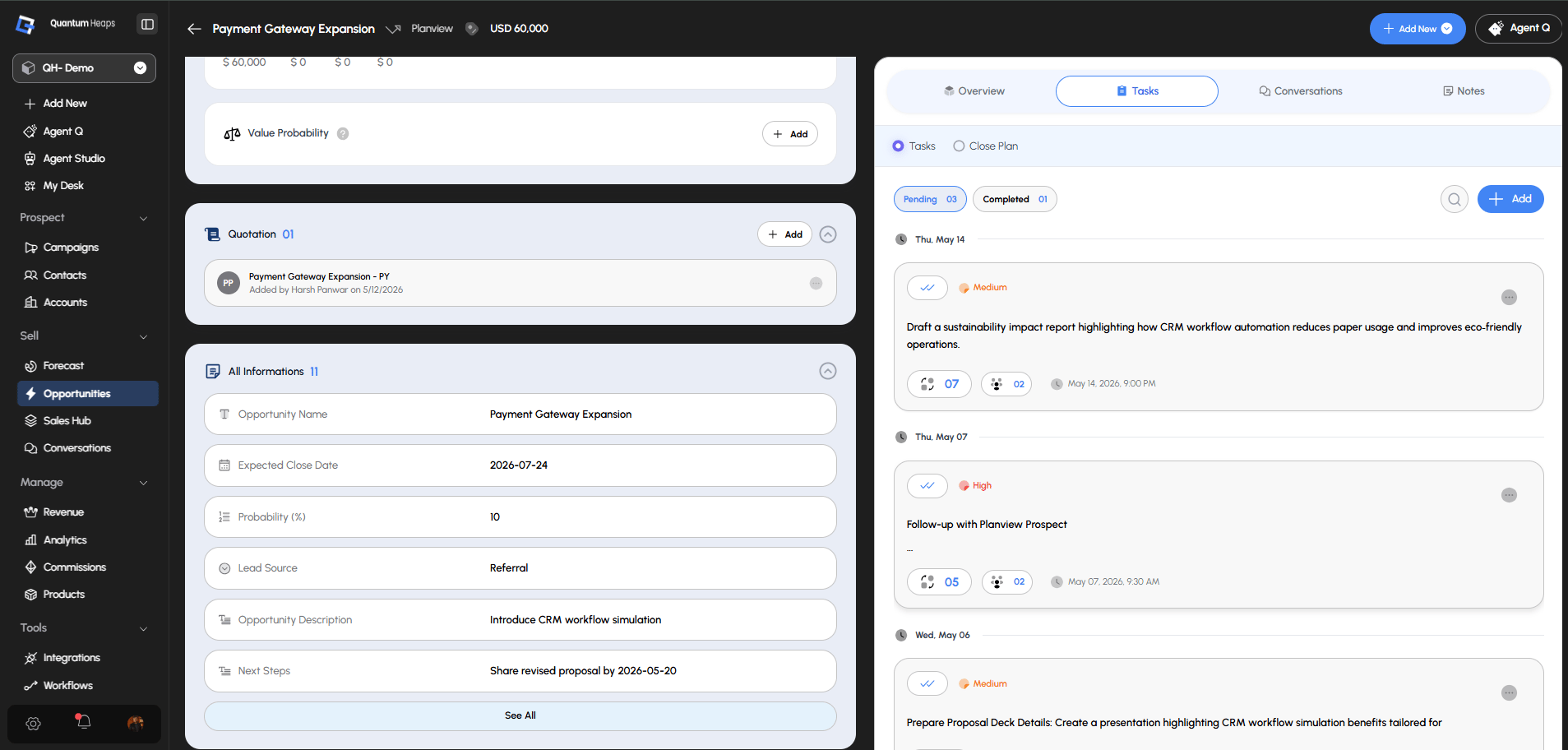Open Forecast in sidebar
Image resolution: width=1568 pixels, height=750 pixels.
(63, 366)
